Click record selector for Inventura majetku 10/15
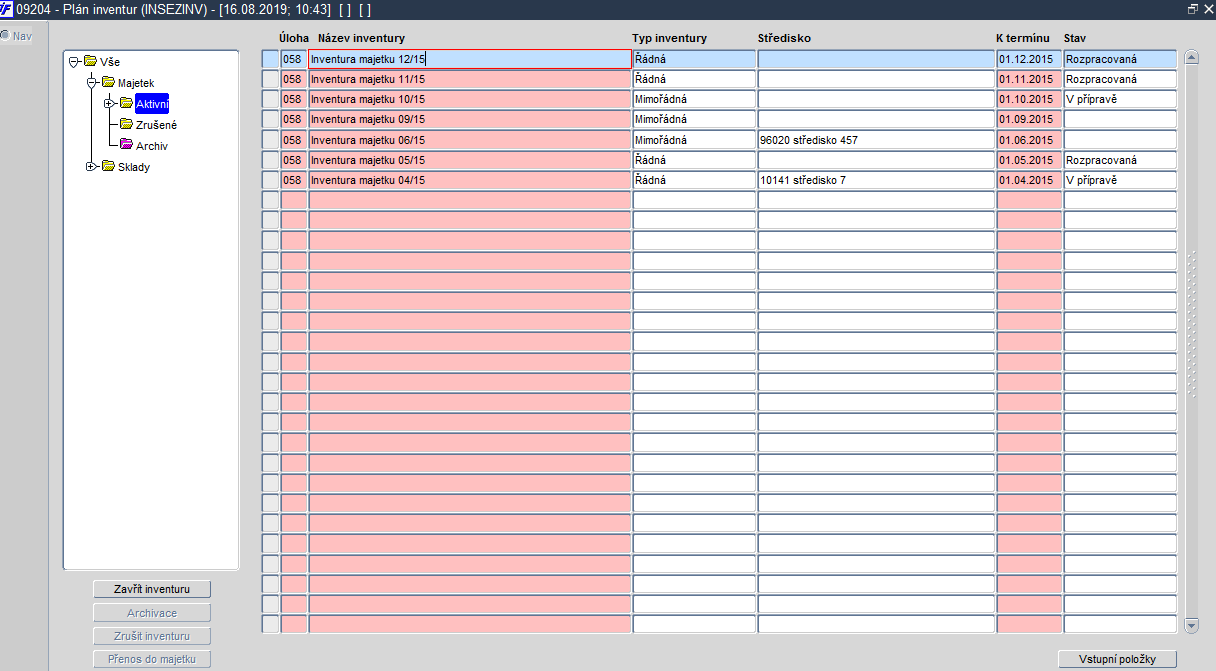 (270, 99)
